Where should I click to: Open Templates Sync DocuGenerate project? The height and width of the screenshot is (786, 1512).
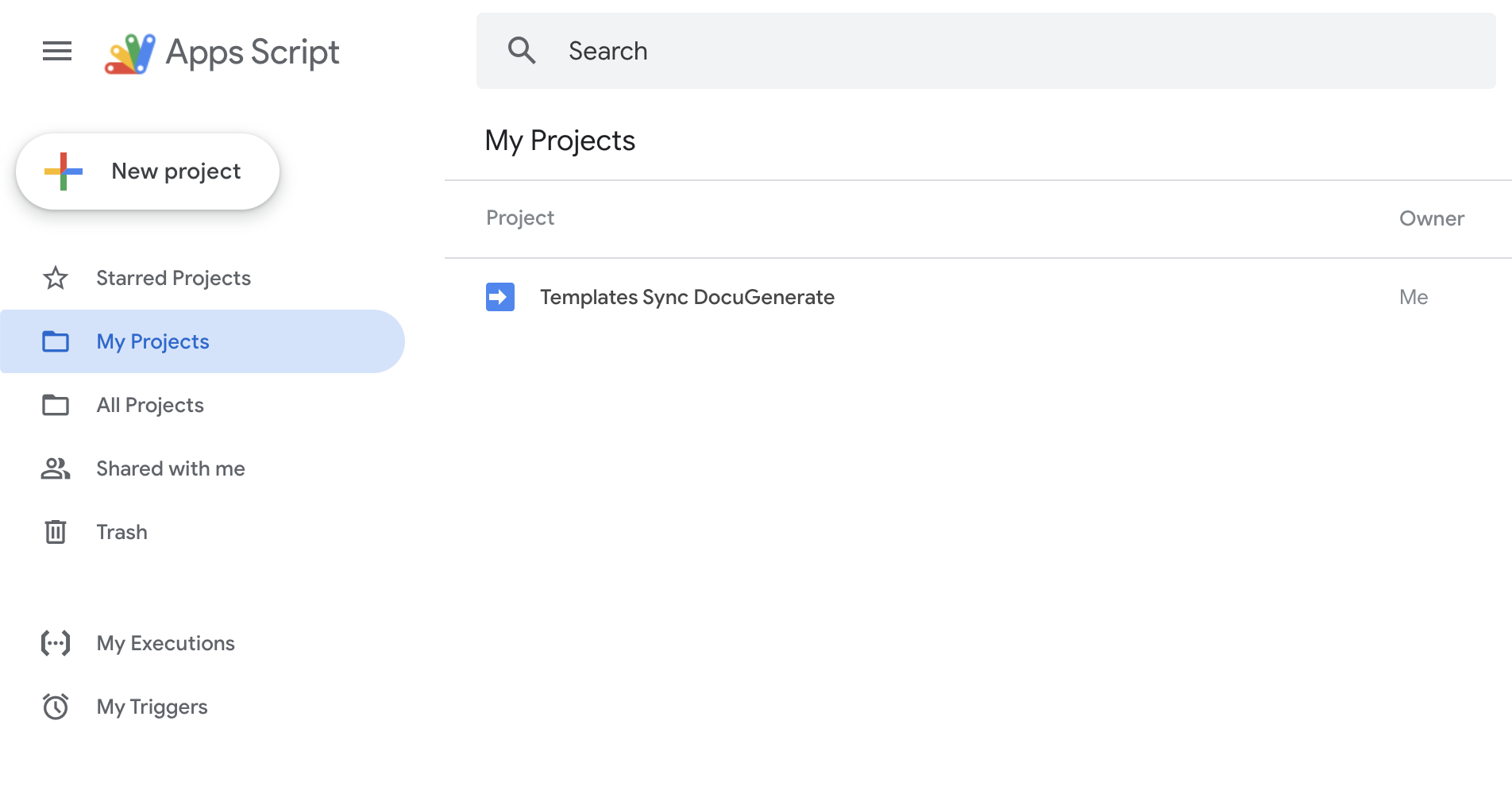coord(687,297)
